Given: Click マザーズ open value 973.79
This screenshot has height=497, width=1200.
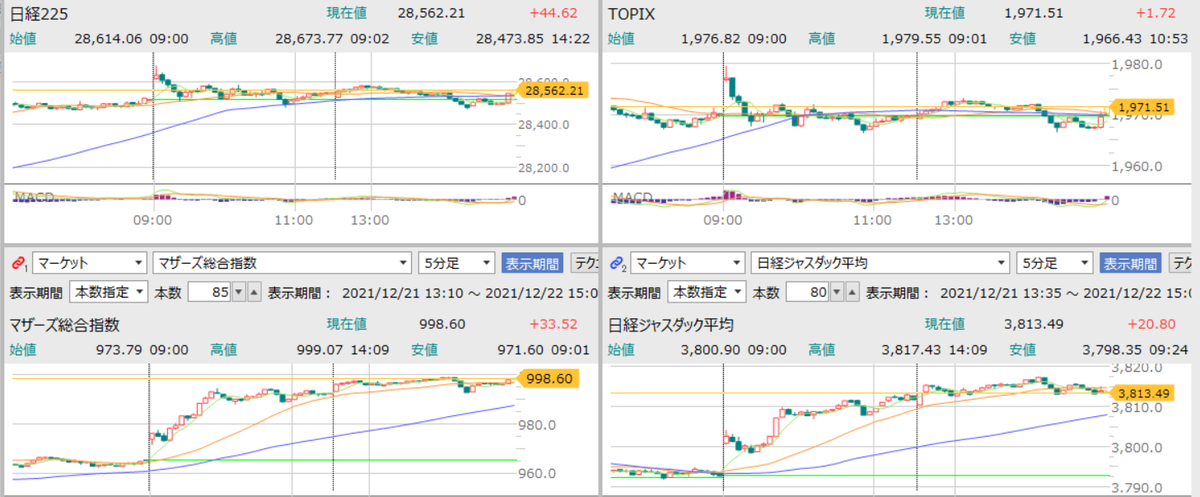Looking at the screenshot, I should 120,349.
